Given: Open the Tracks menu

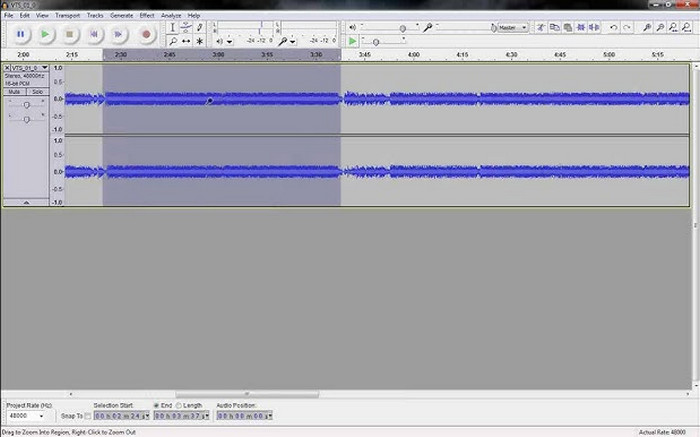Looking at the screenshot, I should click(x=95, y=15).
